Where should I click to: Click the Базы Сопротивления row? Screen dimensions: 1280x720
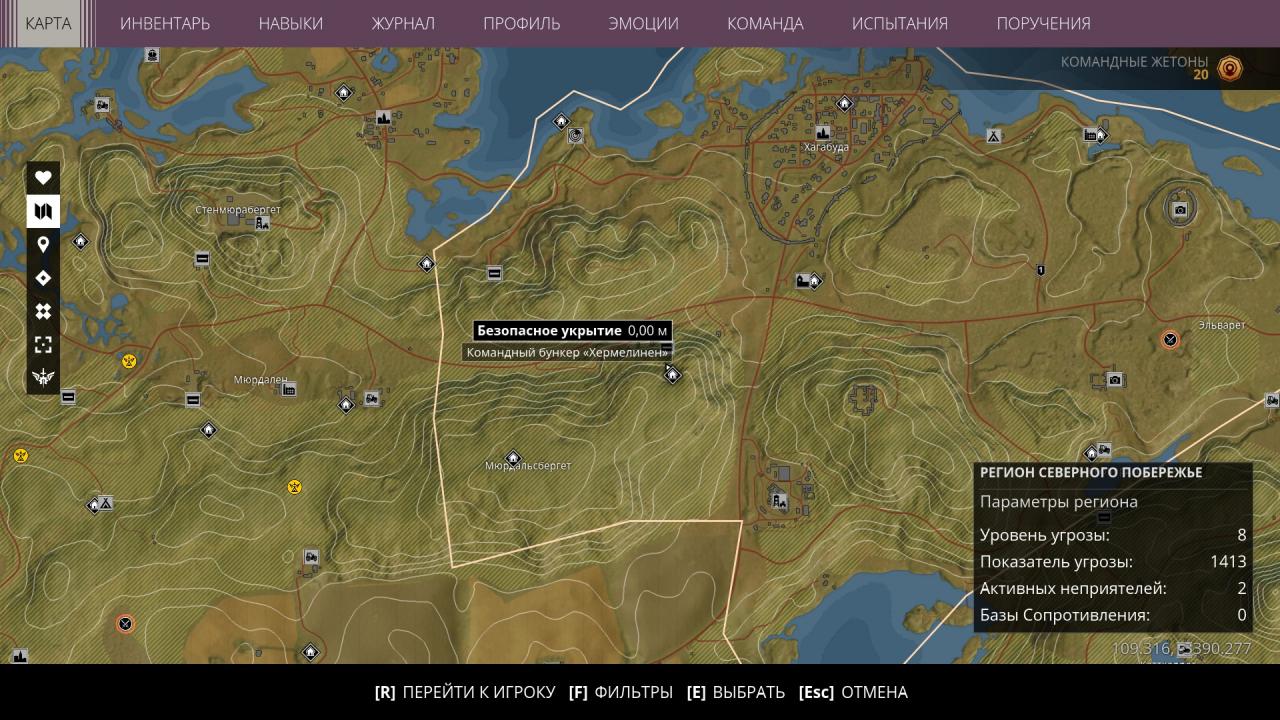pyautogui.click(x=1113, y=615)
